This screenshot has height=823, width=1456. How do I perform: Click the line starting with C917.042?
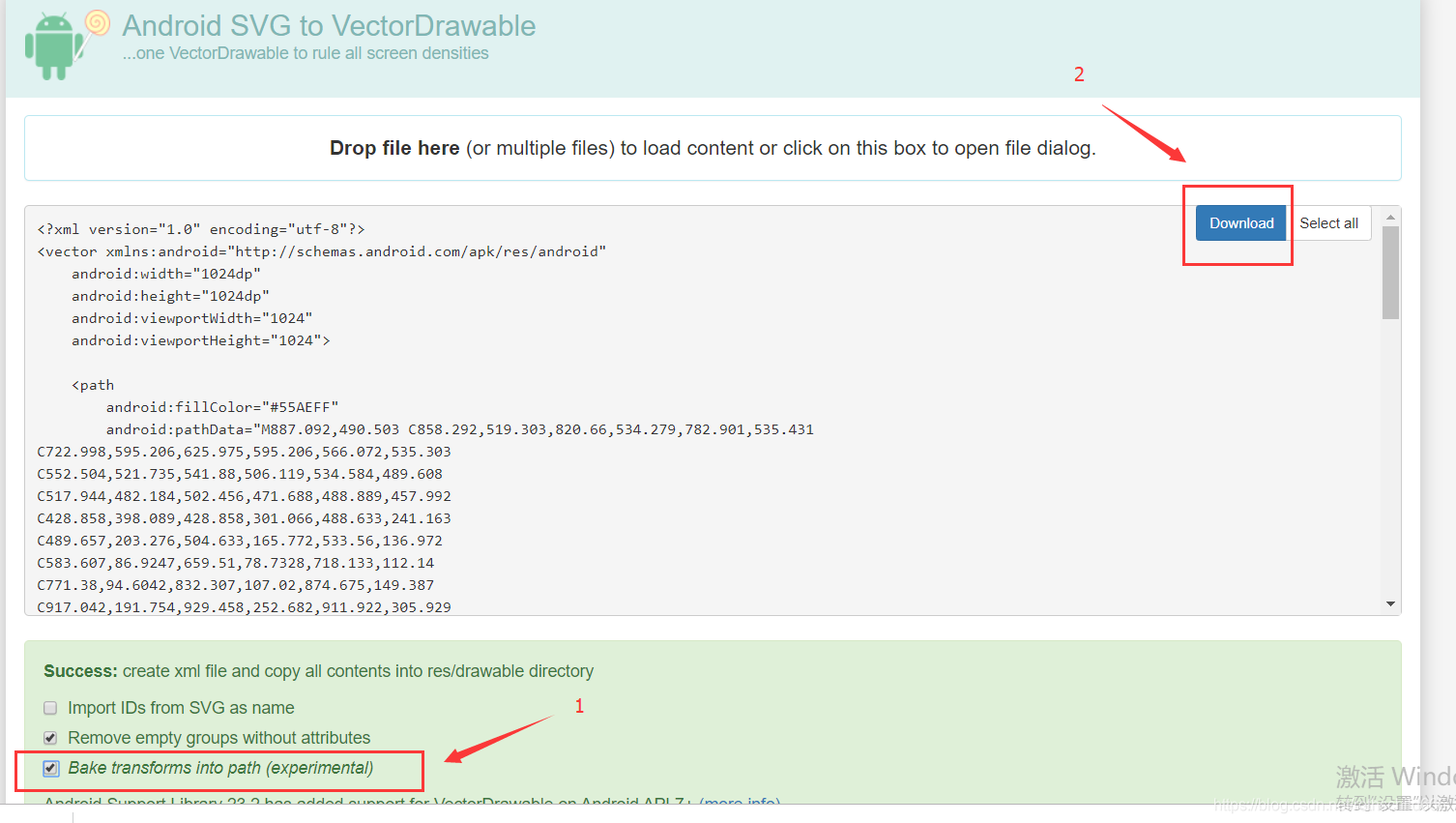[x=244, y=607]
